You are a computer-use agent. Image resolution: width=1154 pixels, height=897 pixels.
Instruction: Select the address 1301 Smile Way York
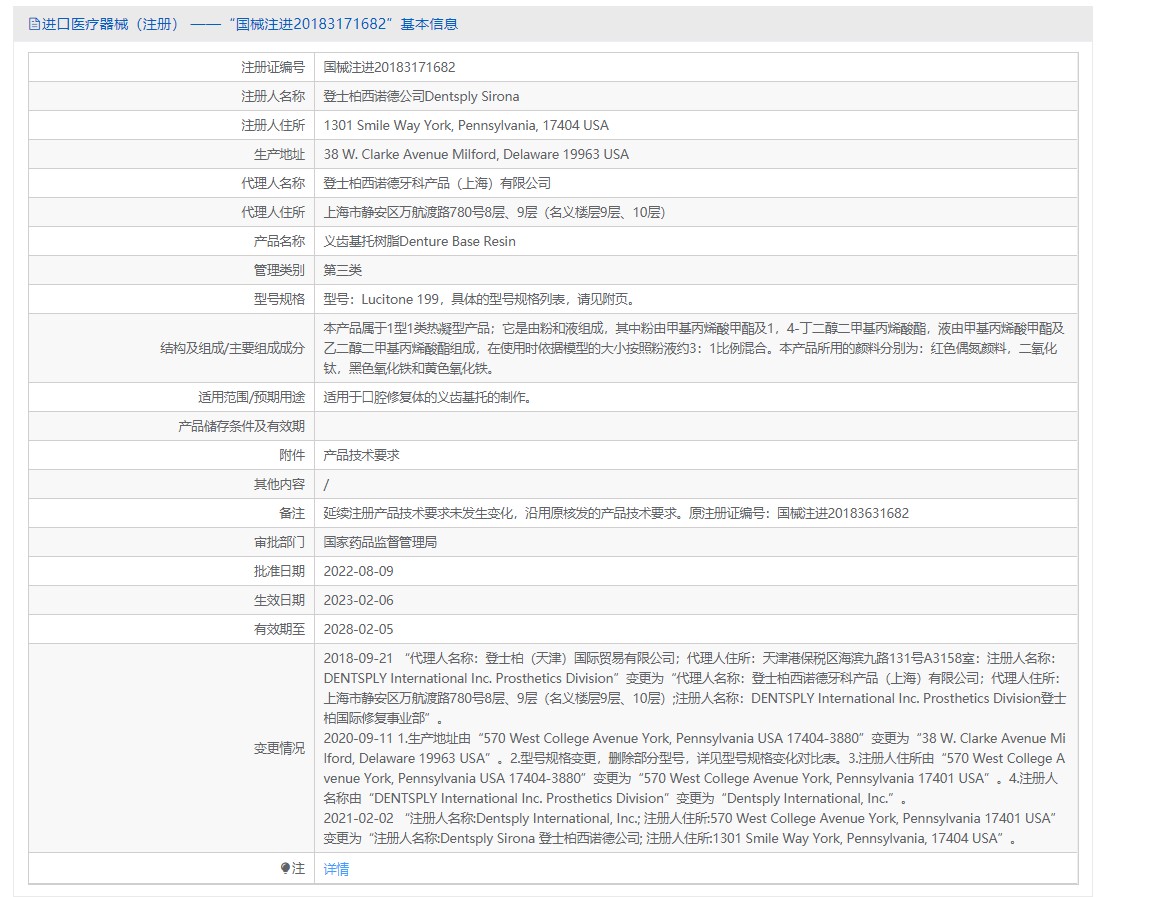[x=466, y=125]
